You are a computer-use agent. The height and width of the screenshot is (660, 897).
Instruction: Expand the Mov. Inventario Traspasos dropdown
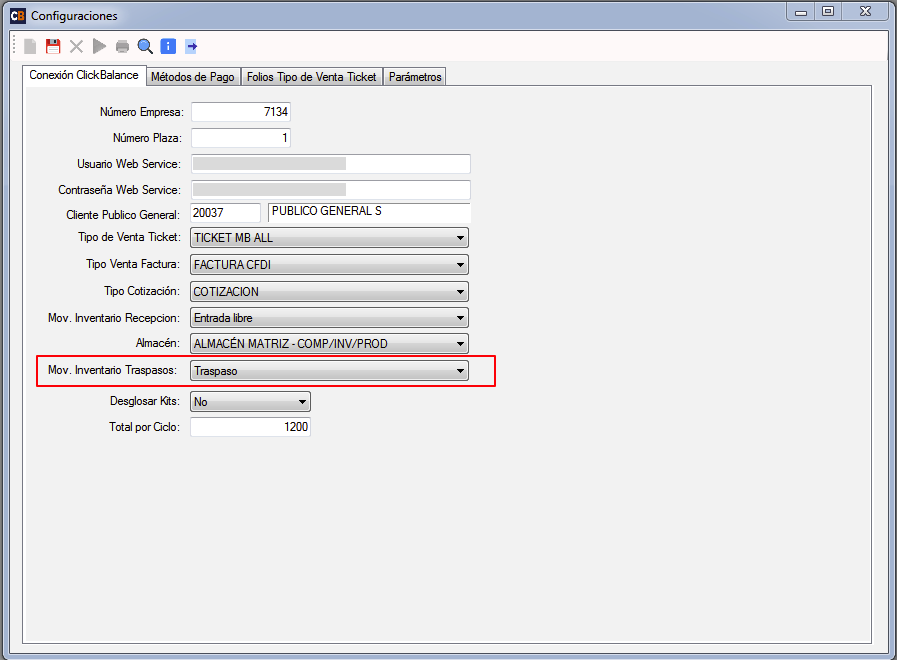(460, 371)
